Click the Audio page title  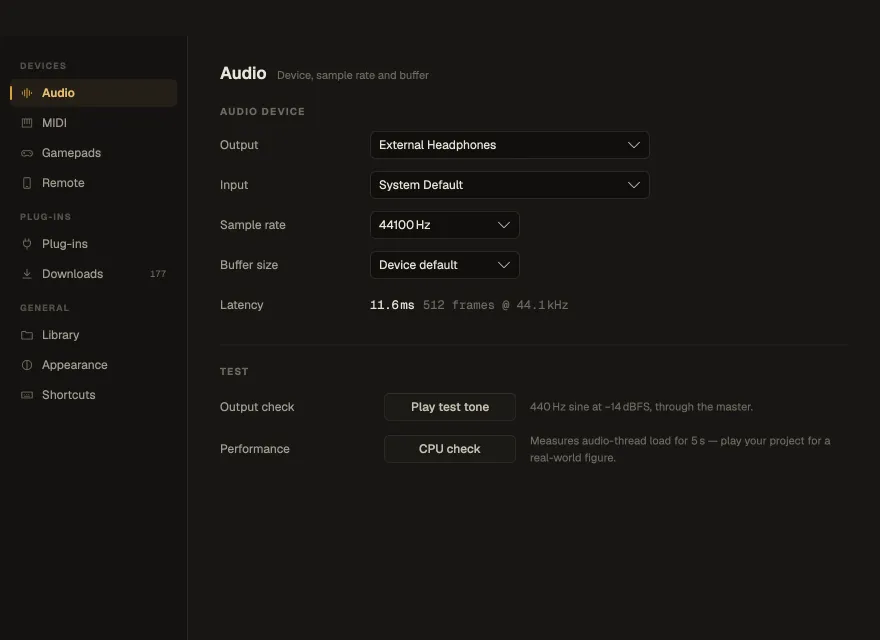tap(243, 74)
